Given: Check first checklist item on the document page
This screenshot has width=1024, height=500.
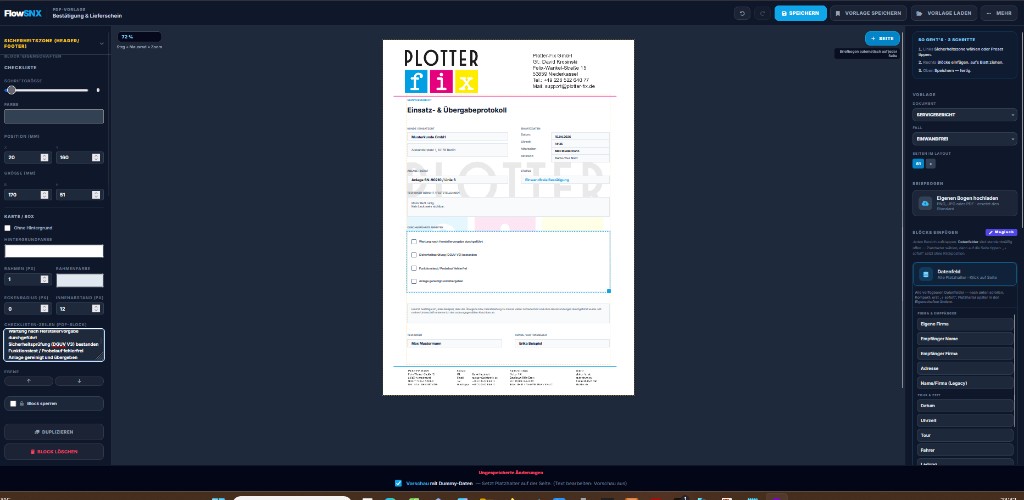Looking at the screenshot, I should pyautogui.click(x=414, y=242).
